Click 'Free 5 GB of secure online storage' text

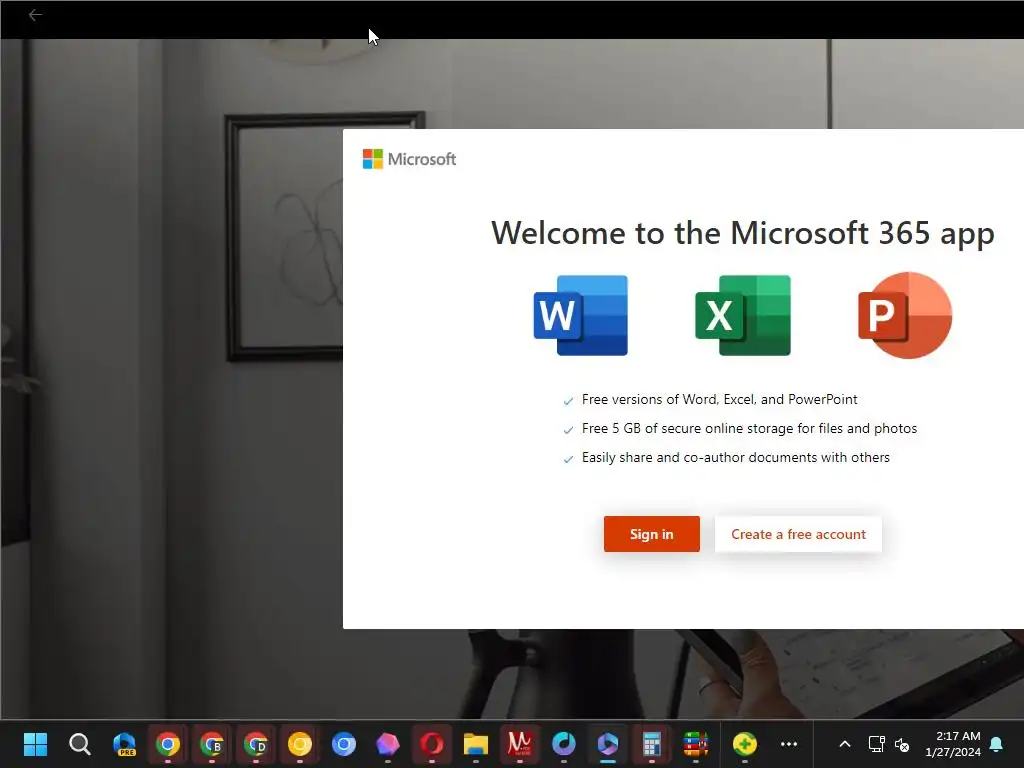tap(750, 428)
